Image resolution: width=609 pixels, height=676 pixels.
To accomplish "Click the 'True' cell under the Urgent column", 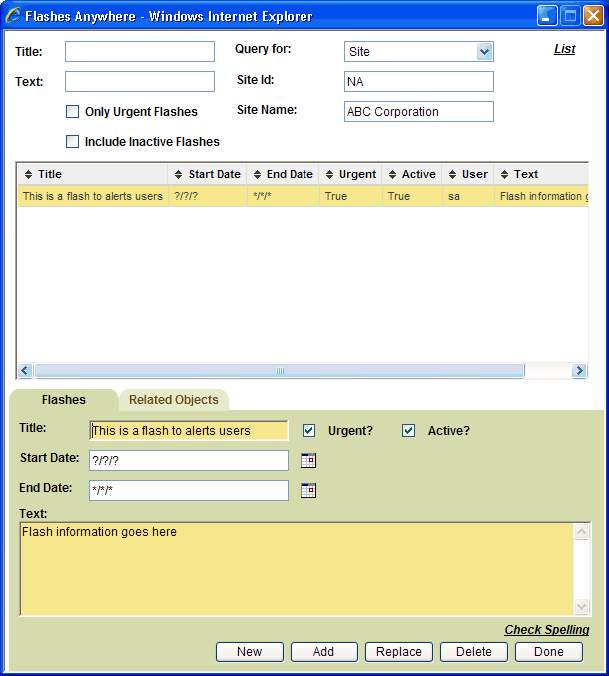I will tap(350, 196).
